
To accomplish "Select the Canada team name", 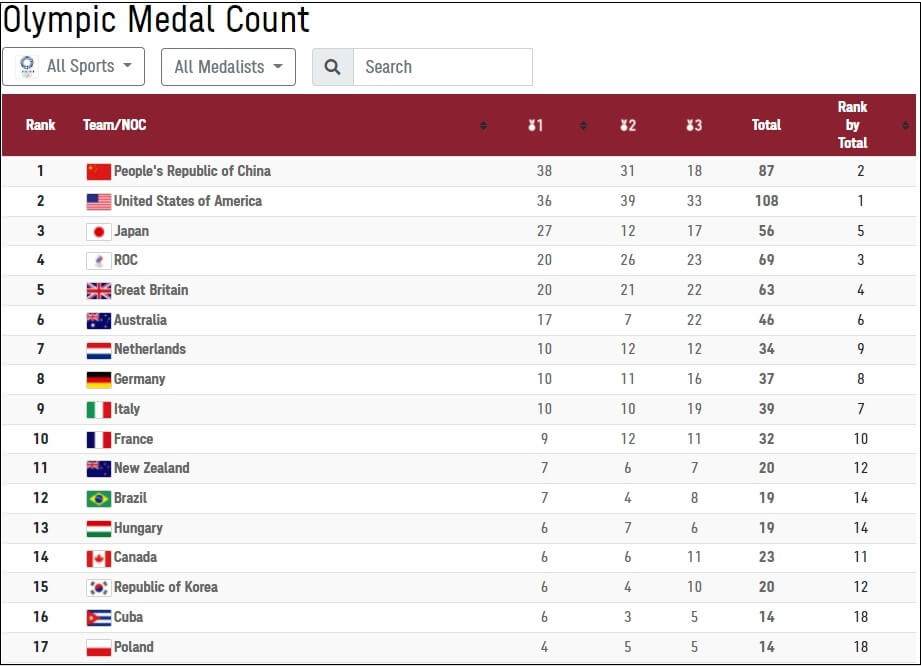I will pyautogui.click(x=135, y=557).
